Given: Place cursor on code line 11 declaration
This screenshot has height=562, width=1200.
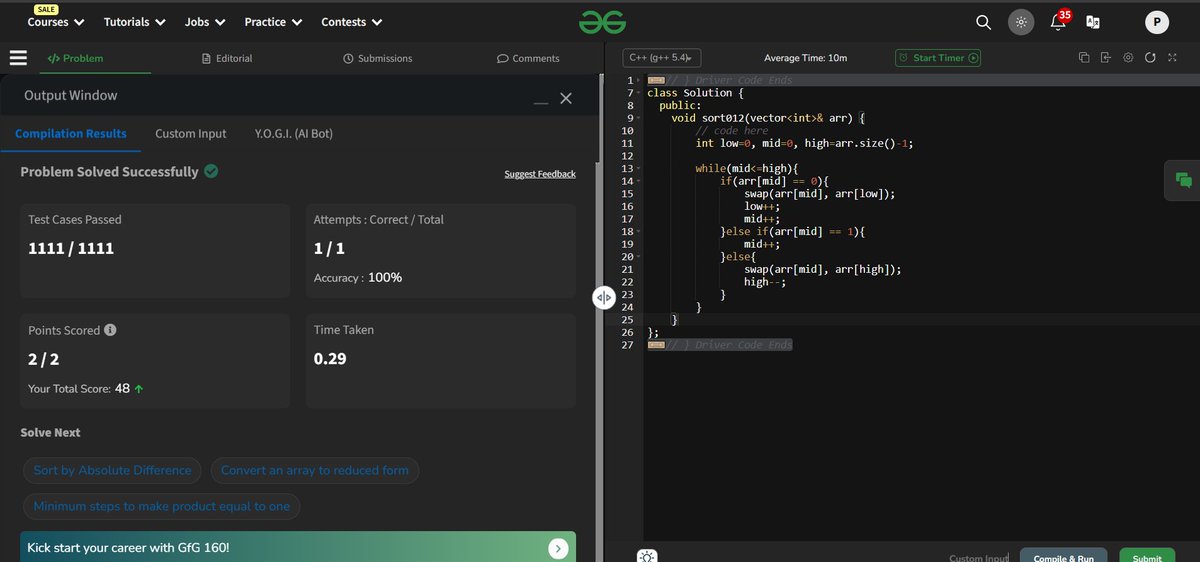Looking at the screenshot, I should [x=804, y=143].
